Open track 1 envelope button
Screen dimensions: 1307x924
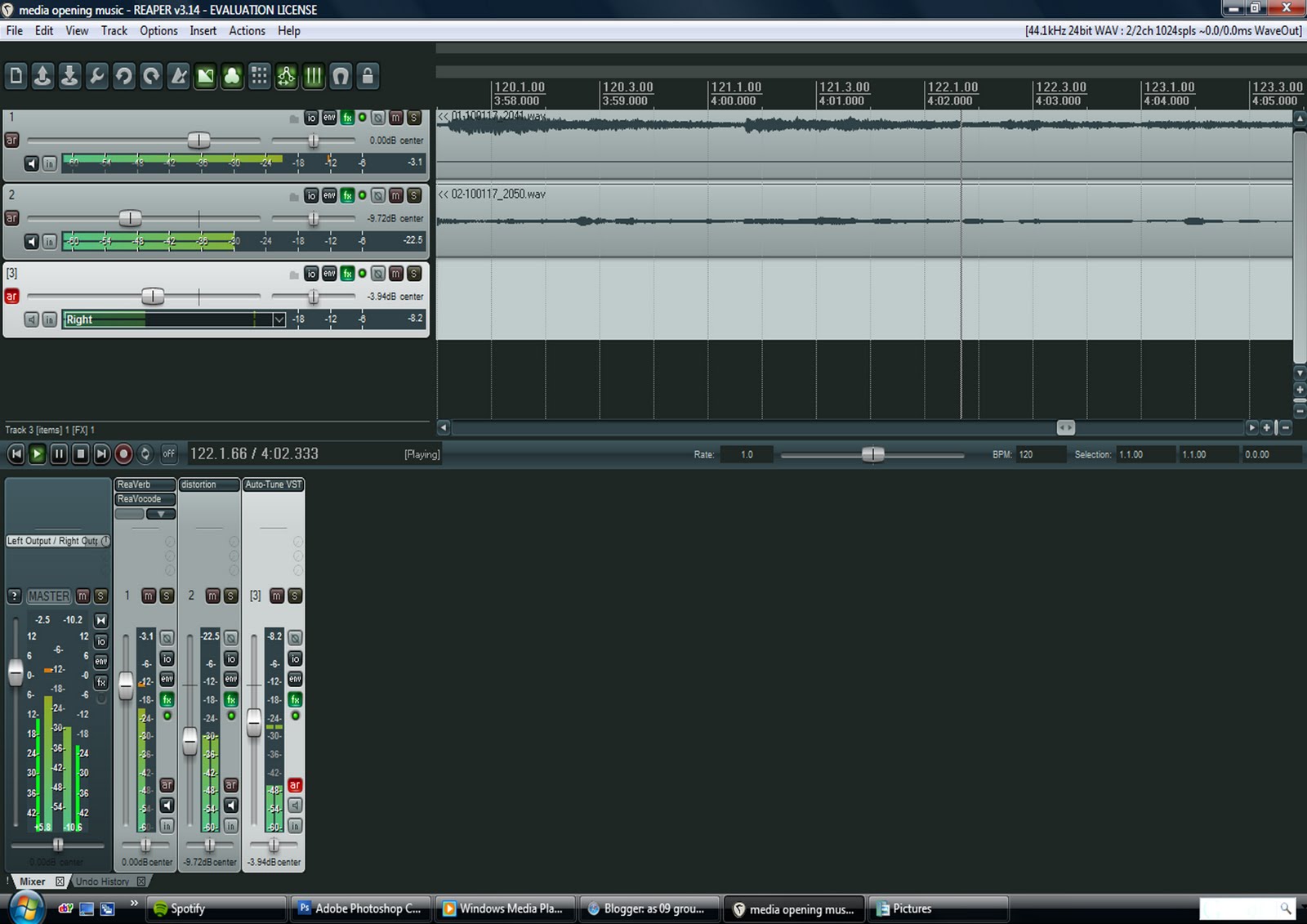[x=329, y=118]
